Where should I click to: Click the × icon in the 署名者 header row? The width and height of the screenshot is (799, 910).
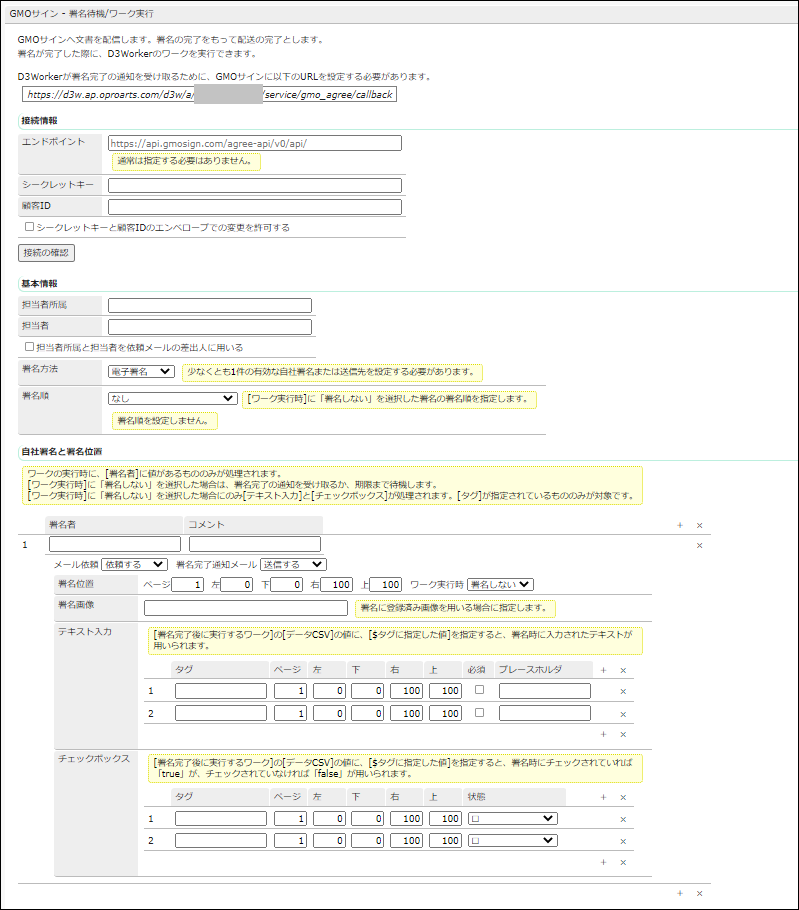pyautogui.click(x=700, y=525)
